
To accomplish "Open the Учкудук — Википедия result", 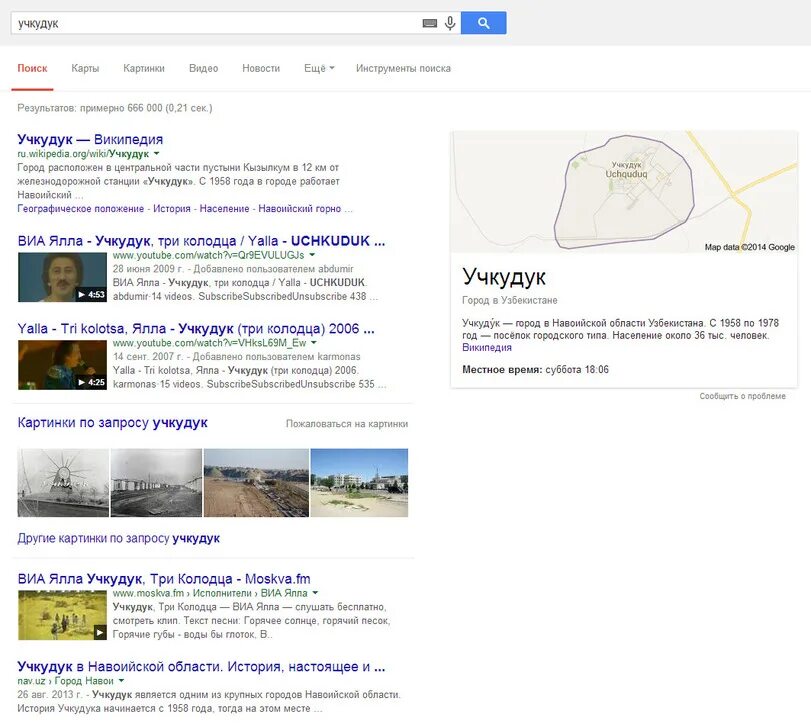I will (x=90, y=139).
